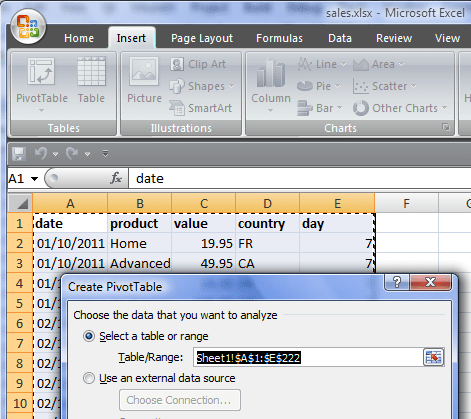
Task: Insert a Pie chart
Action: [x=319, y=86]
